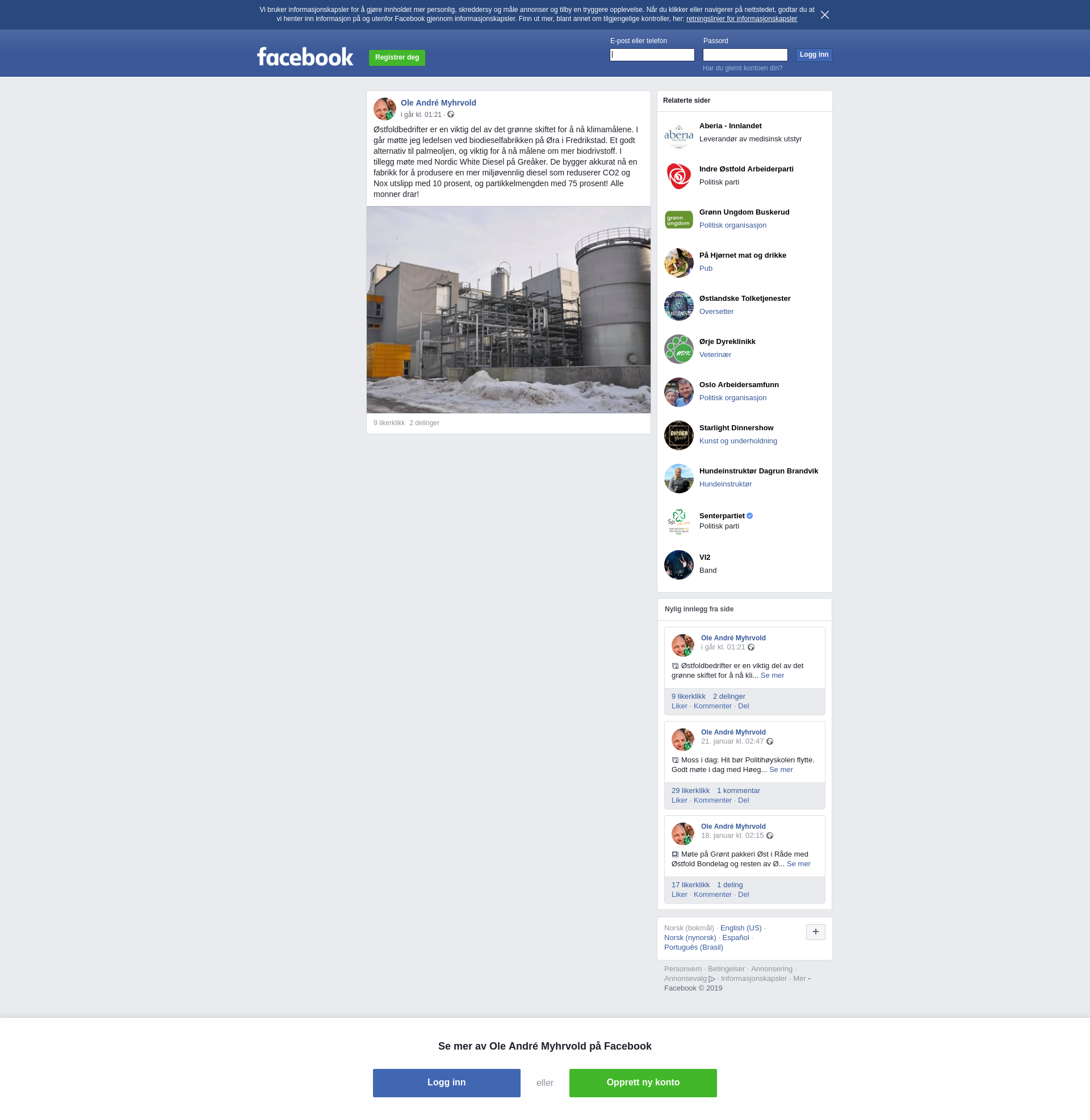1090x1120 pixels.
Task: Focus the E-post eller telefon field
Action: click(652, 55)
